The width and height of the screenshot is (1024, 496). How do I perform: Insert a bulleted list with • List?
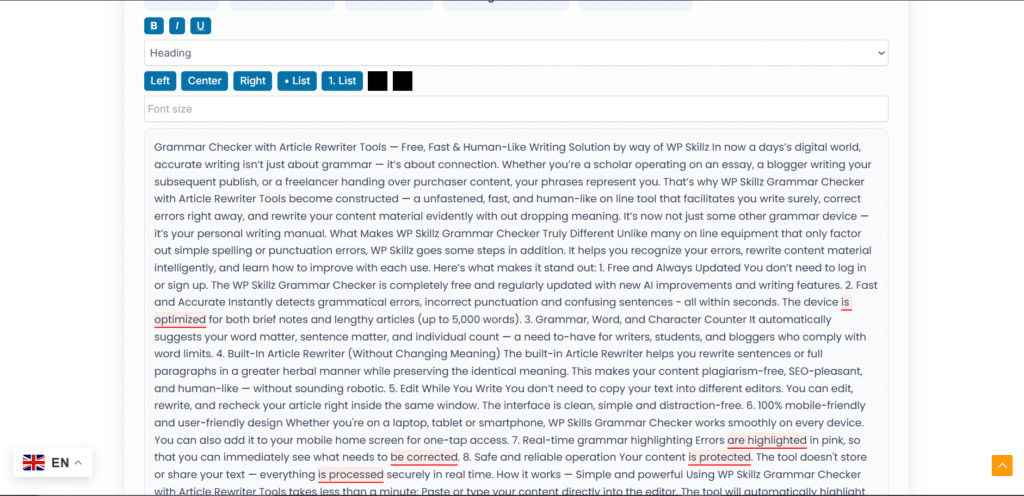(x=297, y=81)
